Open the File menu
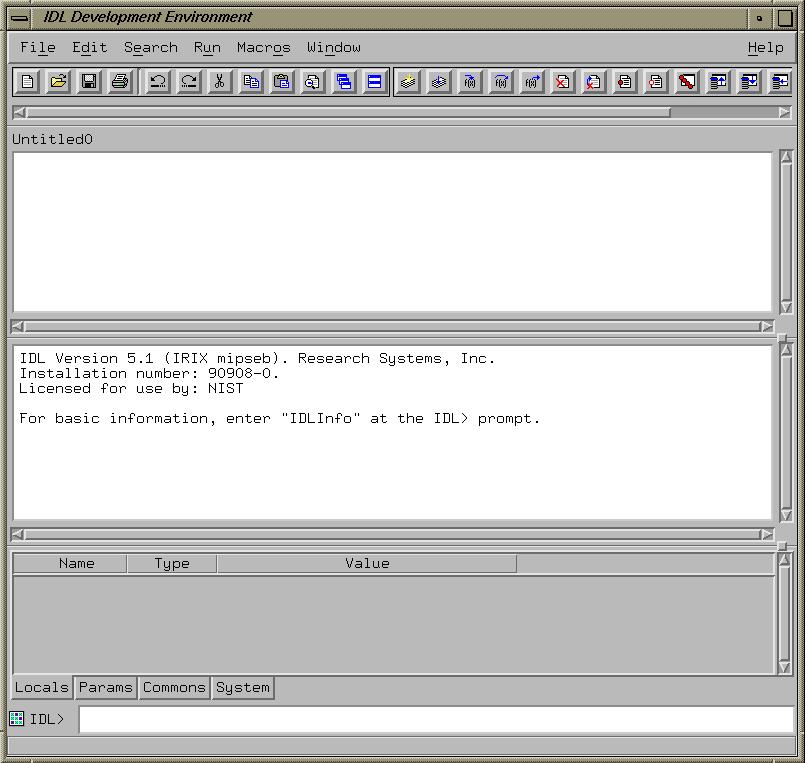805x763 pixels. [37, 47]
